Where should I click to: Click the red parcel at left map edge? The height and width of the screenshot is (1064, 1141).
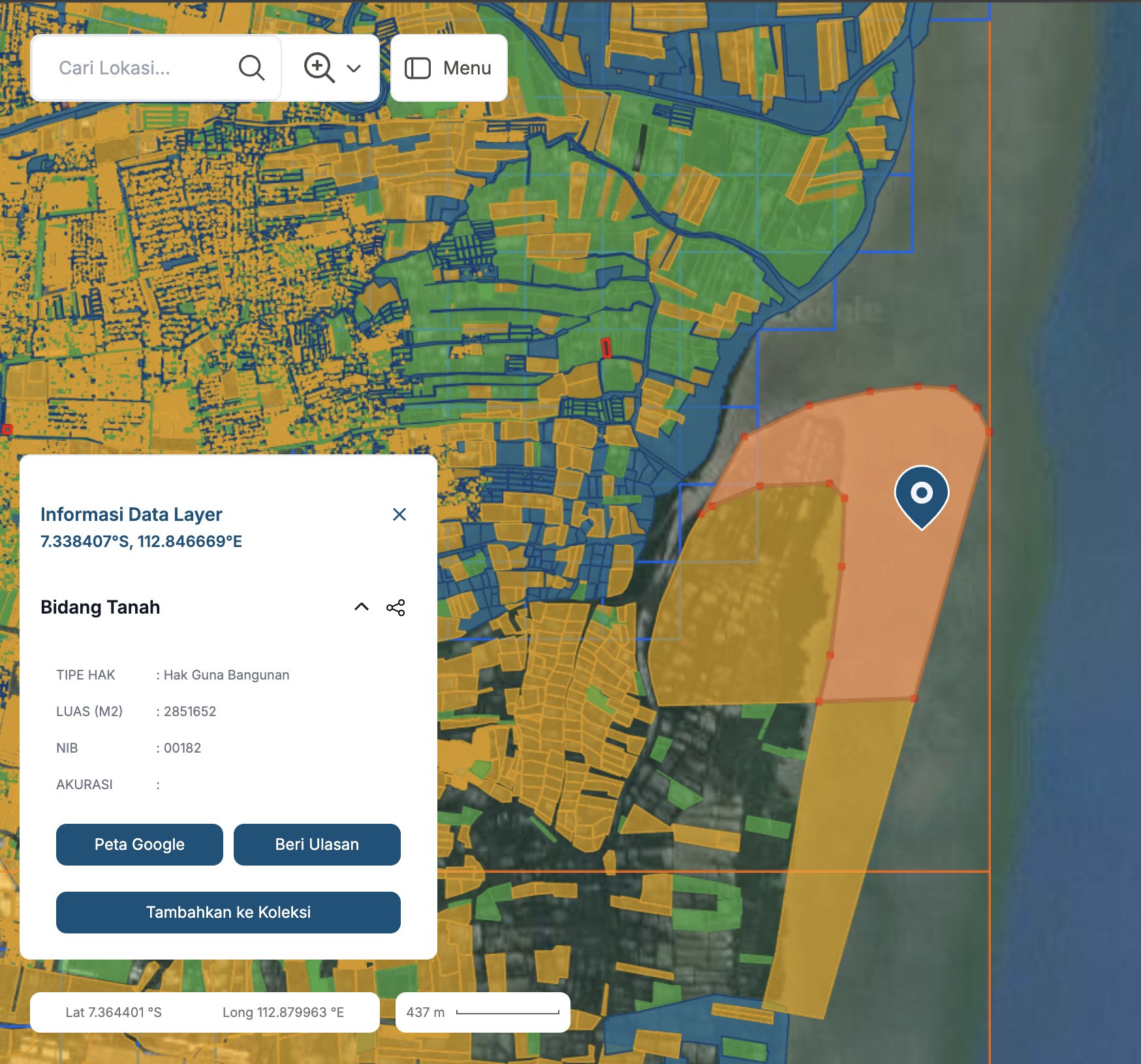(7, 430)
